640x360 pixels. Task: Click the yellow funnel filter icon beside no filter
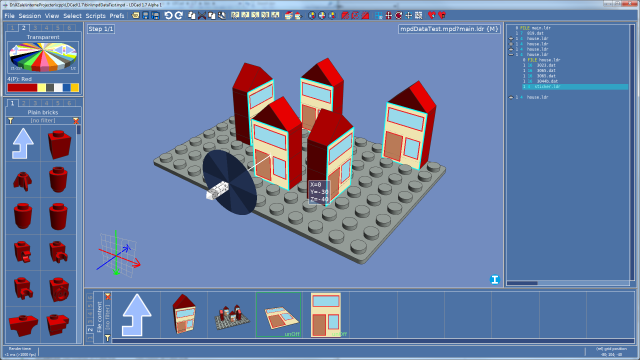pyautogui.click(x=10, y=120)
